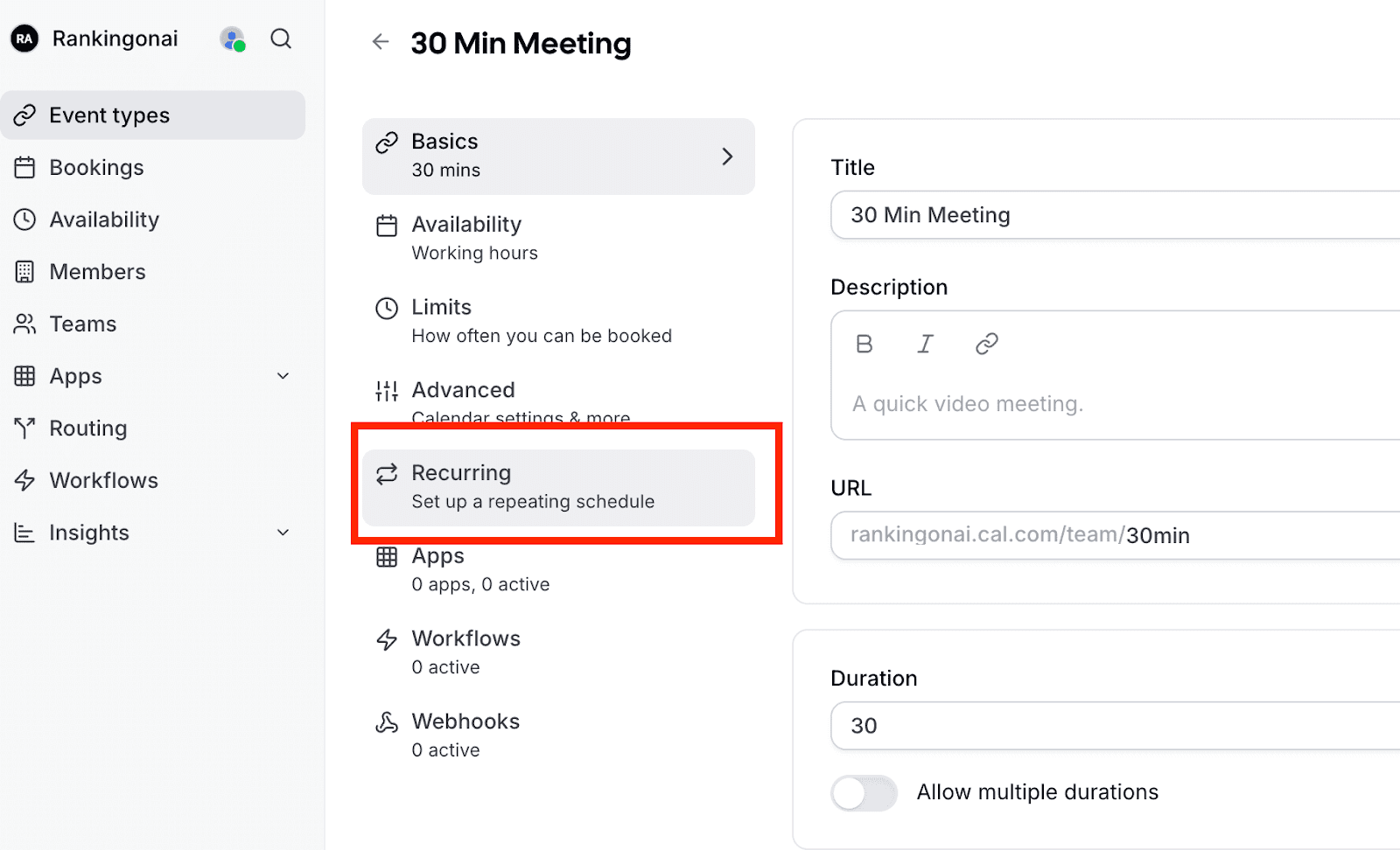Click the Recurring repeat-arrows icon
Screen dimensions: 1400x850
[x=386, y=473]
